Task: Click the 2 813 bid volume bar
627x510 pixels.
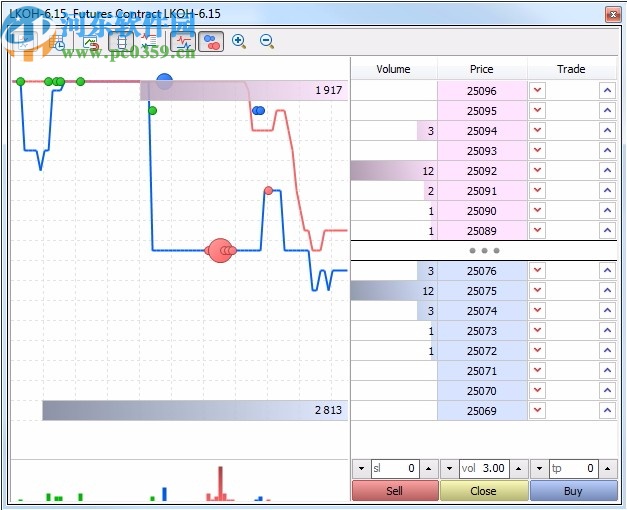Action: [x=195, y=410]
